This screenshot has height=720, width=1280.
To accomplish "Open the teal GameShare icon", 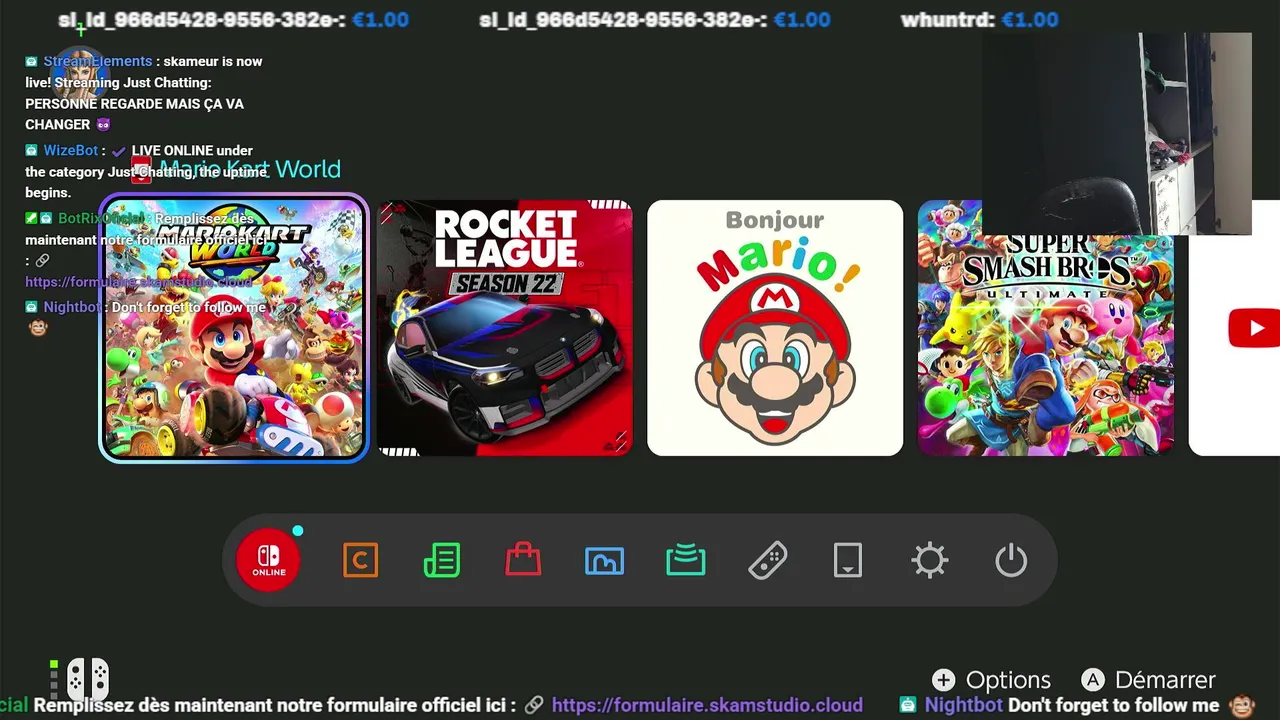I will 686,560.
